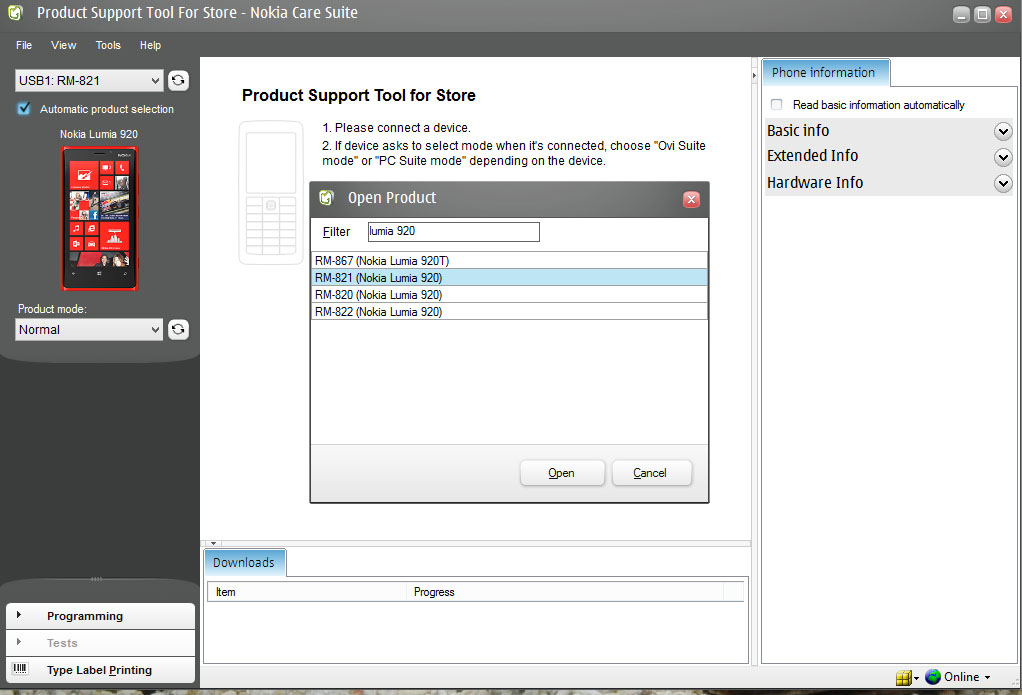The width and height of the screenshot is (1022, 695).
Task: Select RM-822 (Nokia Lumia 920)
Action: pyautogui.click(x=510, y=312)
